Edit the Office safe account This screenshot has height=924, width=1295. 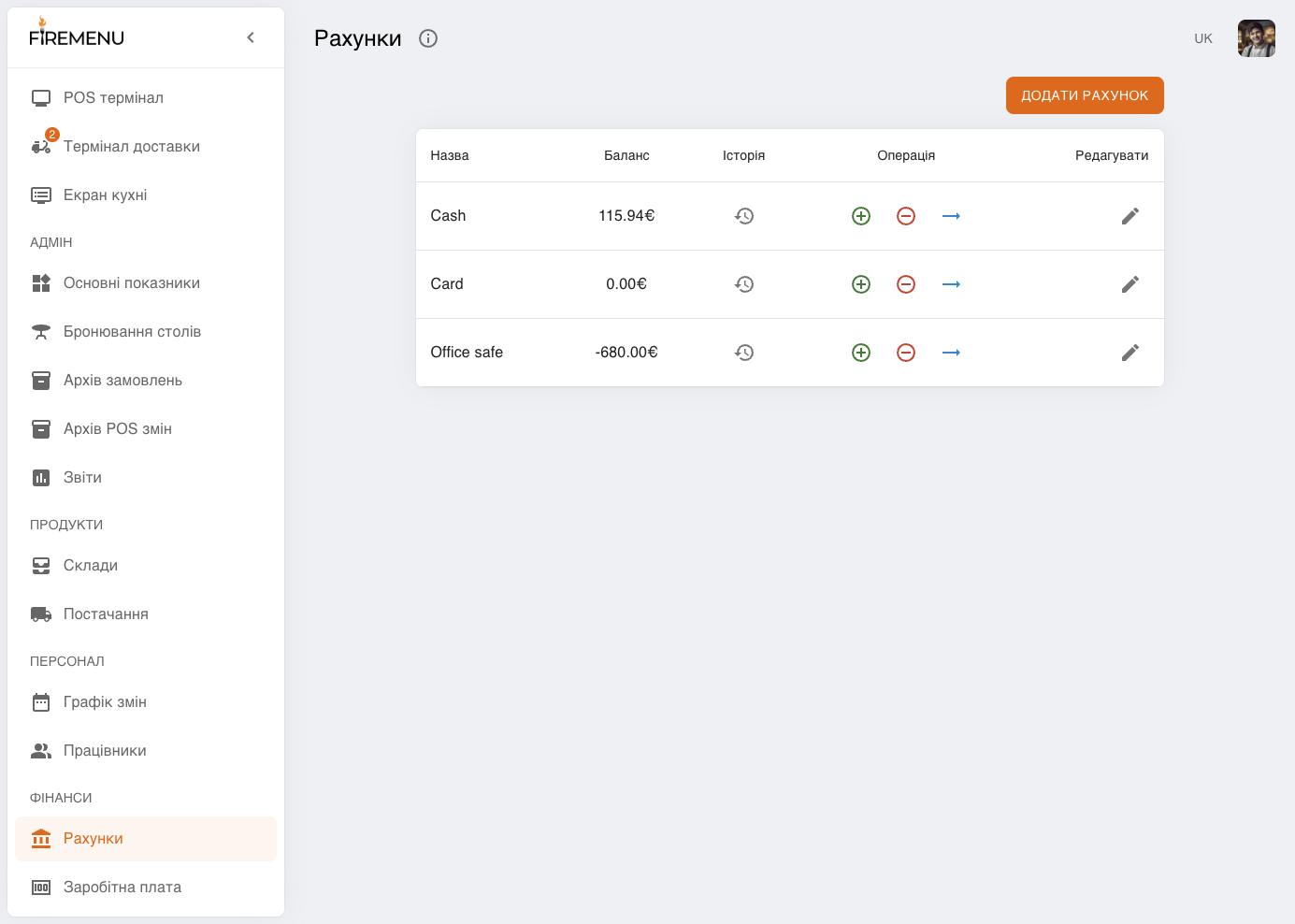1130,353
